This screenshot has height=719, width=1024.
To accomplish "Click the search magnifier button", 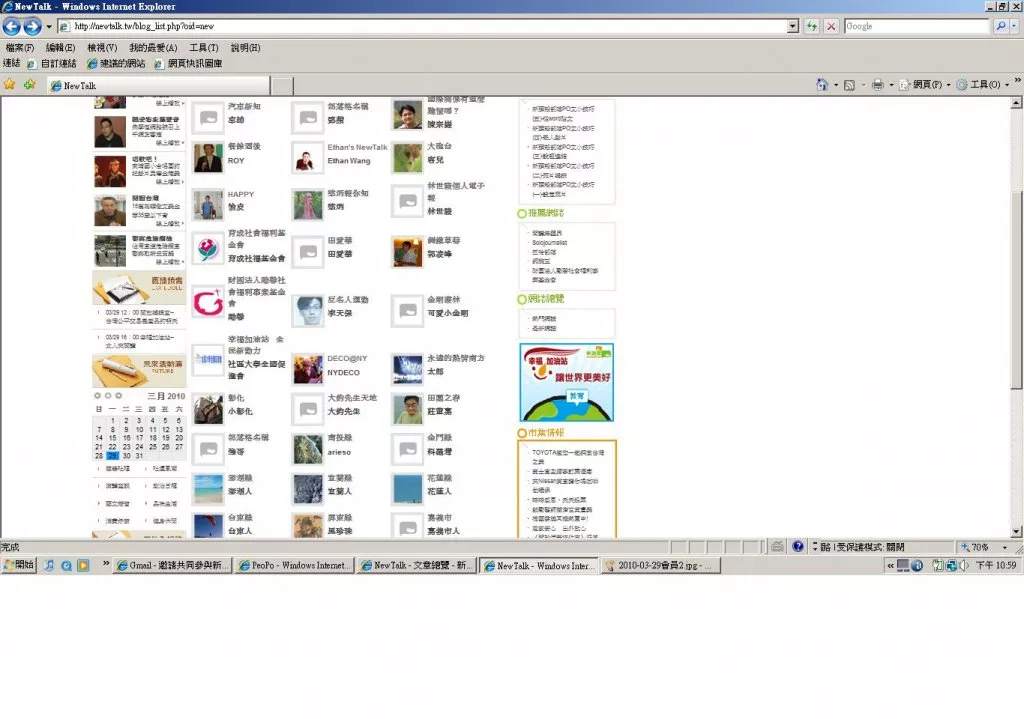I will (x=1000, y=26).
